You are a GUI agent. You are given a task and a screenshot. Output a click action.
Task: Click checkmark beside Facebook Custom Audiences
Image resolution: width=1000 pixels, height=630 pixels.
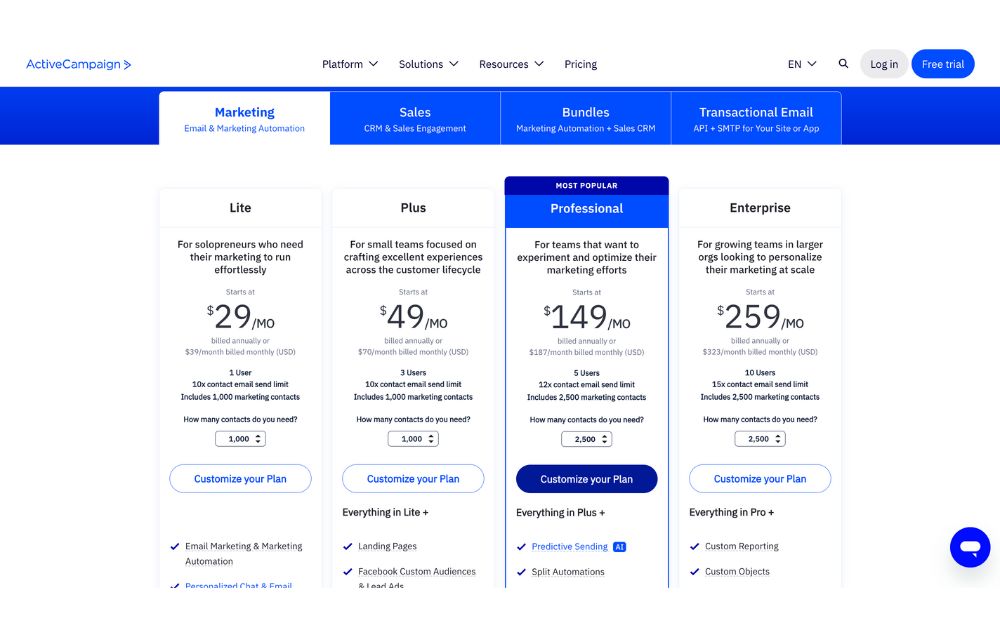pos(348,572)
